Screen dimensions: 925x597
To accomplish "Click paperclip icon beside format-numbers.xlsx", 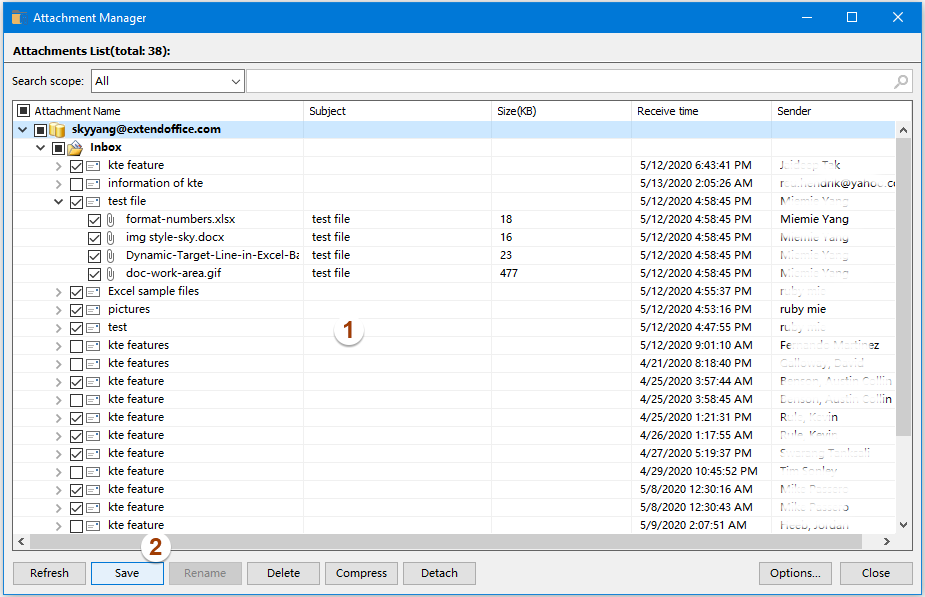I will pyautogui.click(x=112, y=219).
